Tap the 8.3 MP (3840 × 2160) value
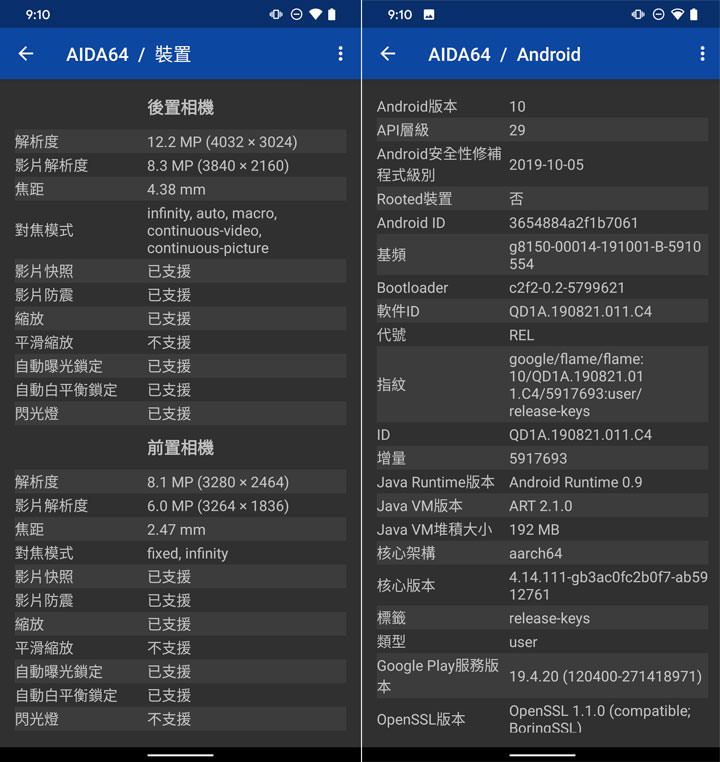The image size is (720, 762). point(218,166)
